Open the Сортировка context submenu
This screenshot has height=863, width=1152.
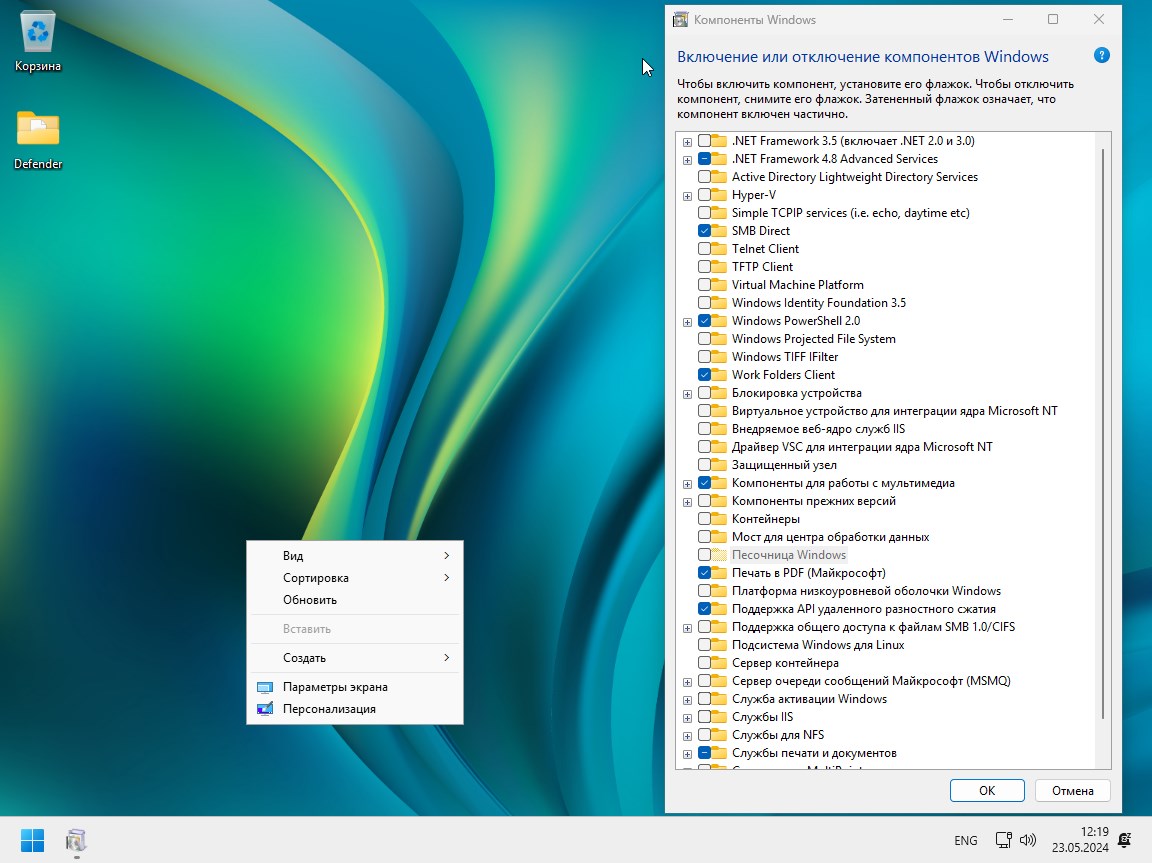pos(355,578)
